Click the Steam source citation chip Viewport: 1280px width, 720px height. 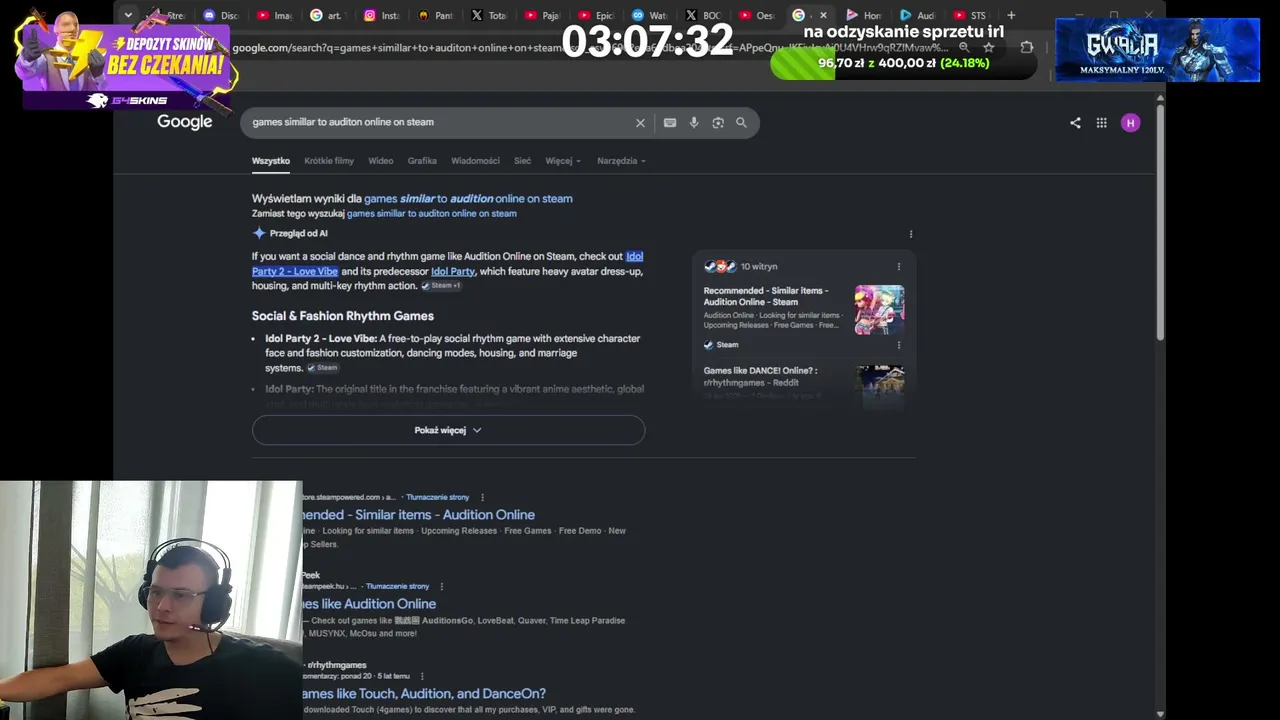click(322, 368)
